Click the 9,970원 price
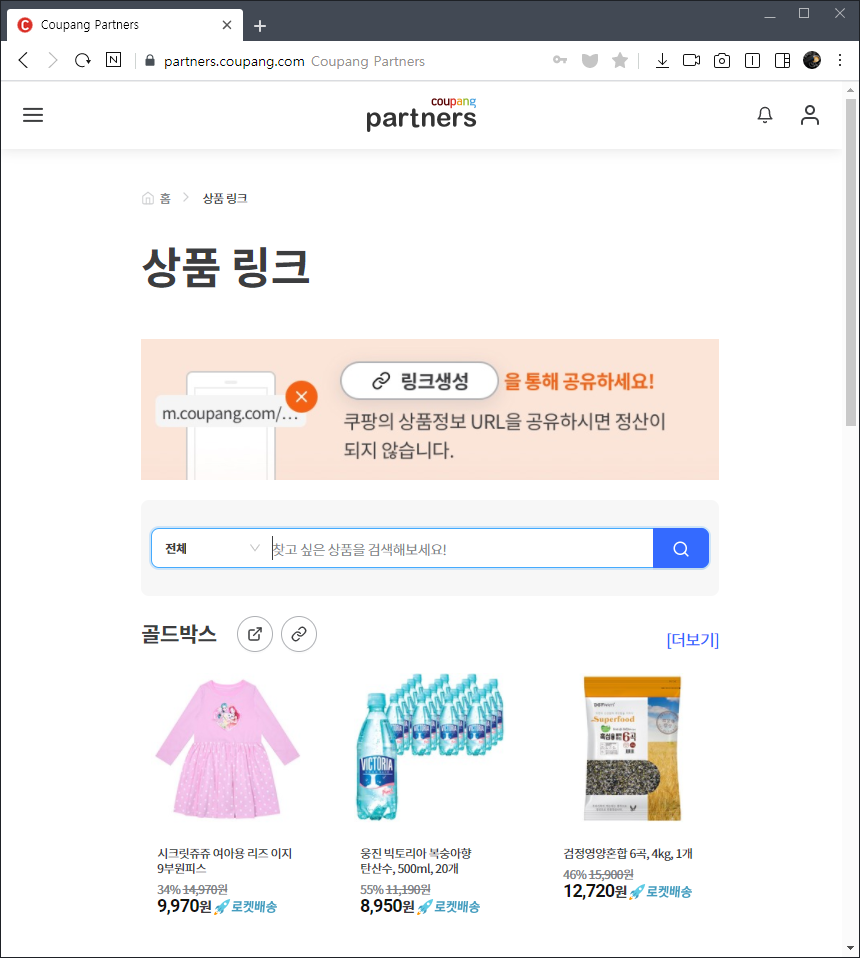 point(184,905)
